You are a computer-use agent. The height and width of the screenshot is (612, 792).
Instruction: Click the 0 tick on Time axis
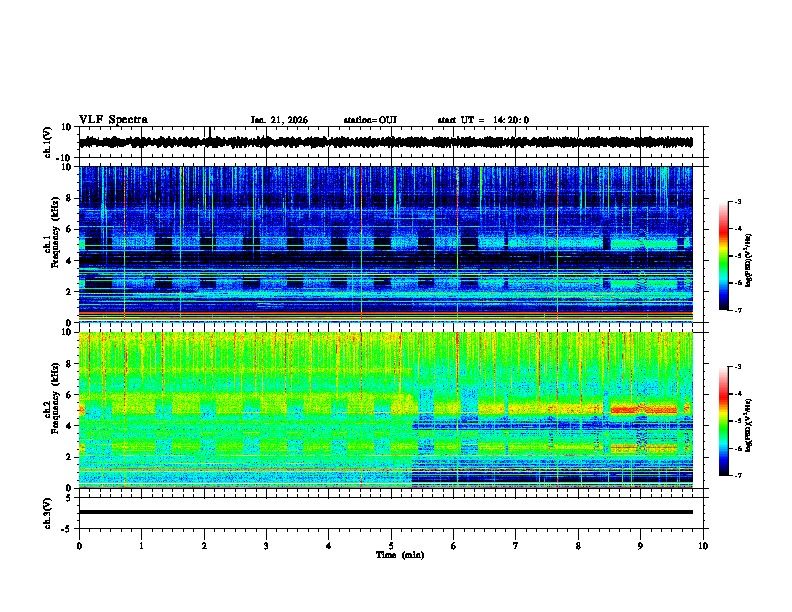[x=79, y=546]
